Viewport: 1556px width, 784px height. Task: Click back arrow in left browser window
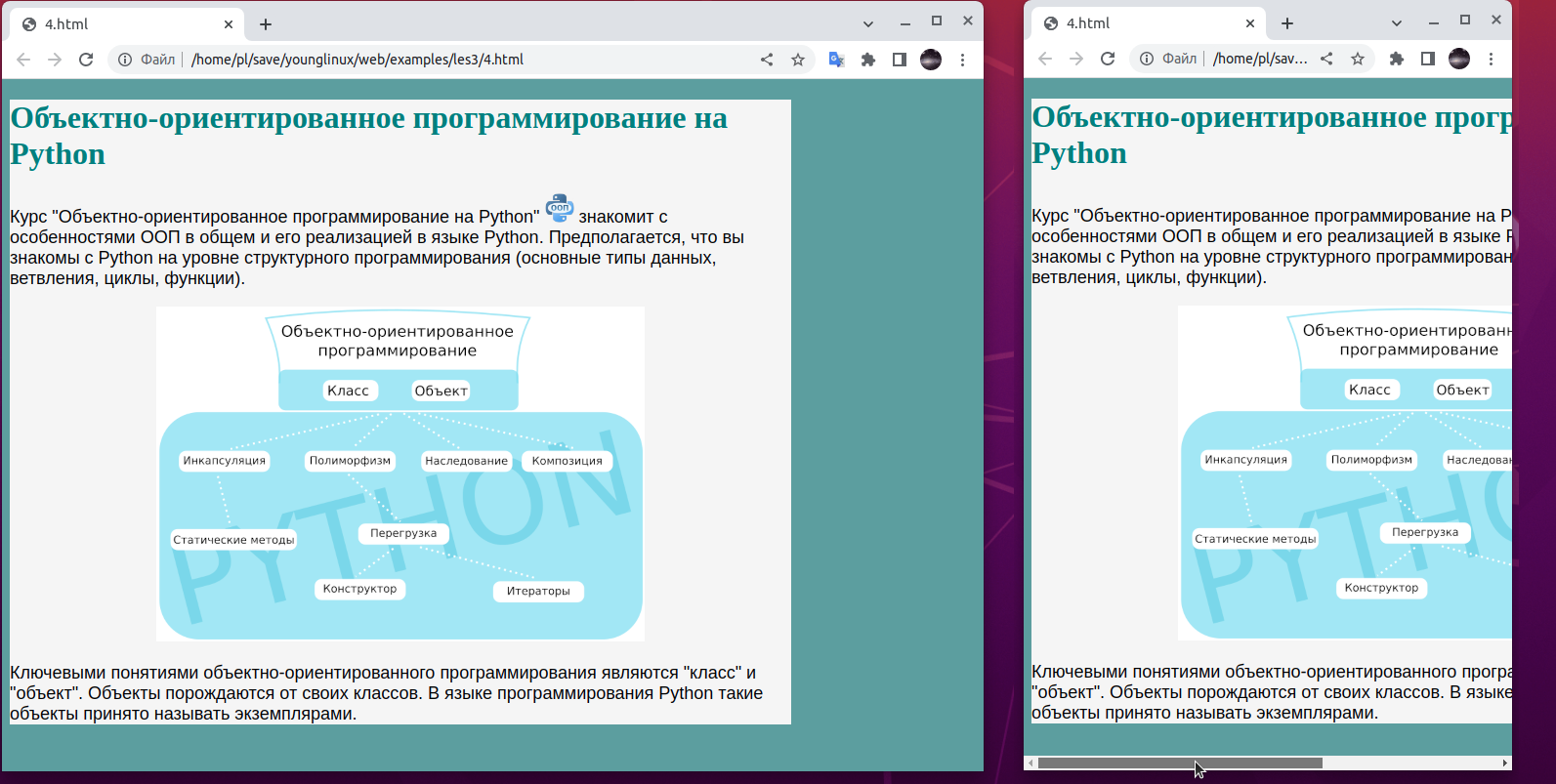23,60
